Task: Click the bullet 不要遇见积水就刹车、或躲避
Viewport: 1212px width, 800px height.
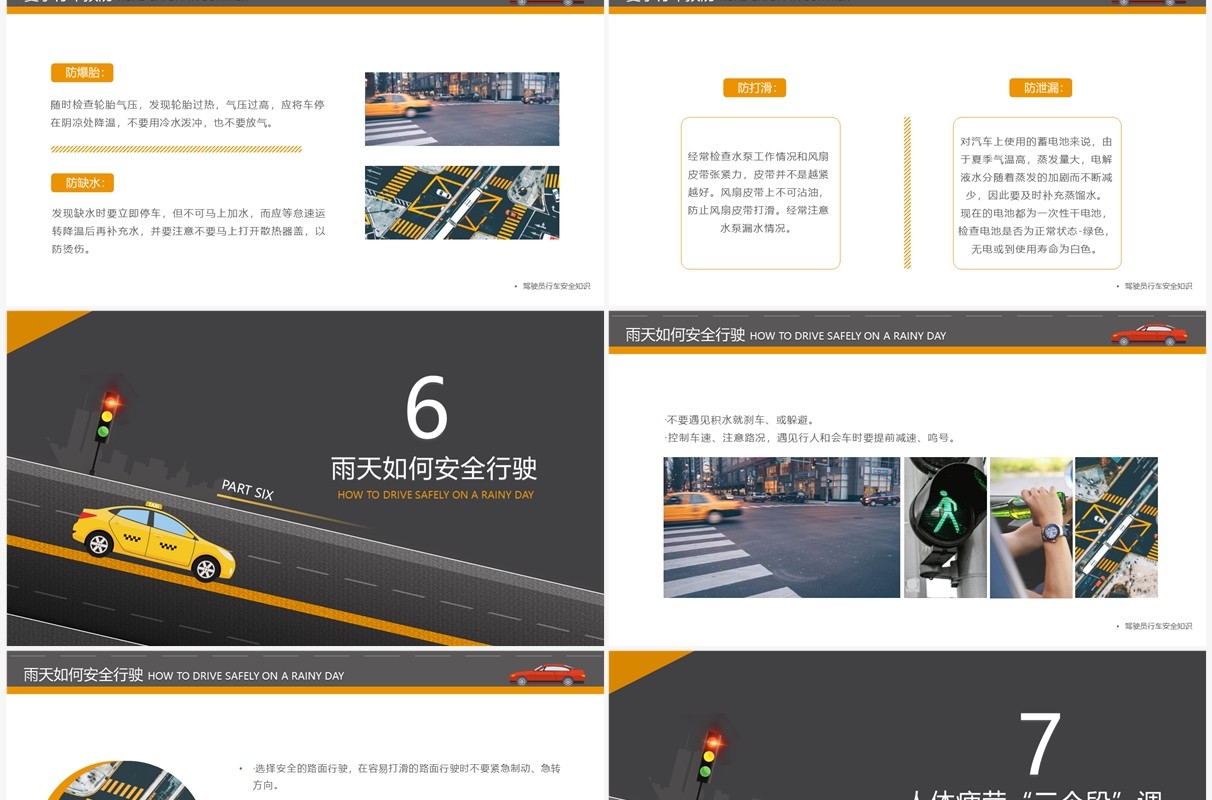Action: click(739, 420)
